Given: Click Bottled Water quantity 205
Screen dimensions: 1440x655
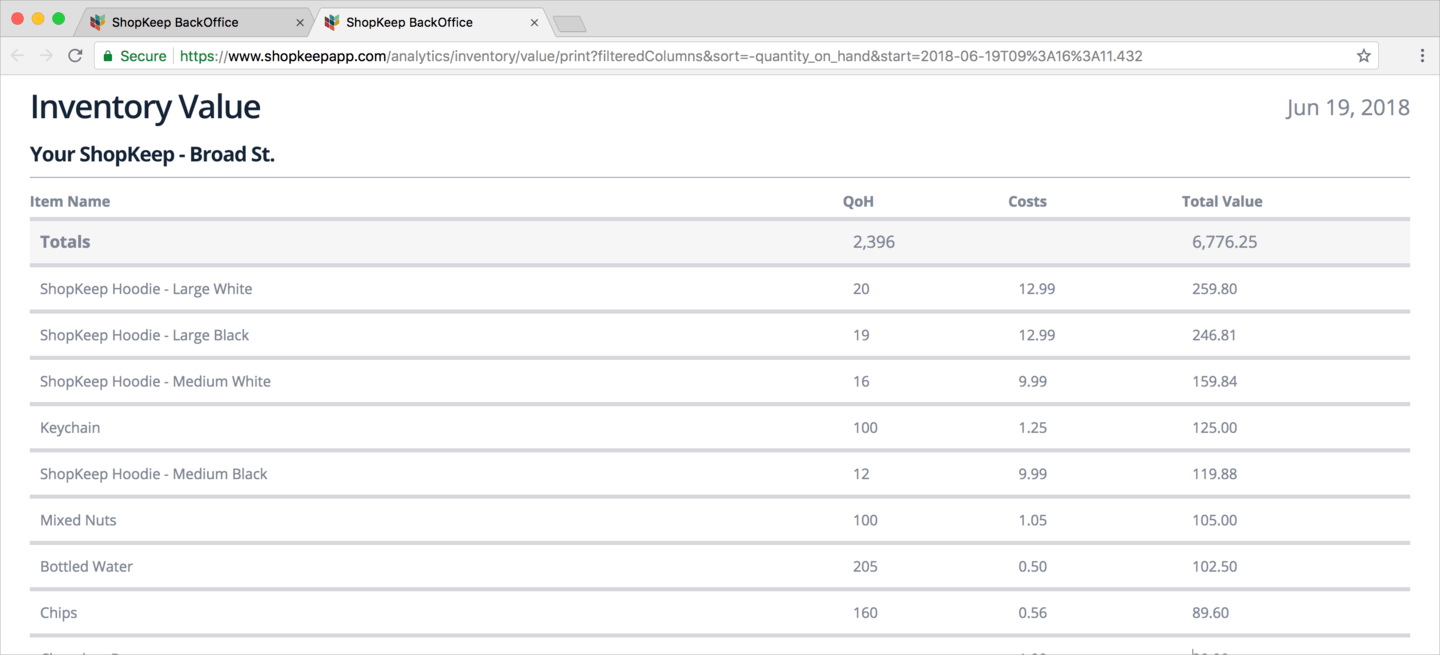Looking at the screenshot, I should [865, 566].
